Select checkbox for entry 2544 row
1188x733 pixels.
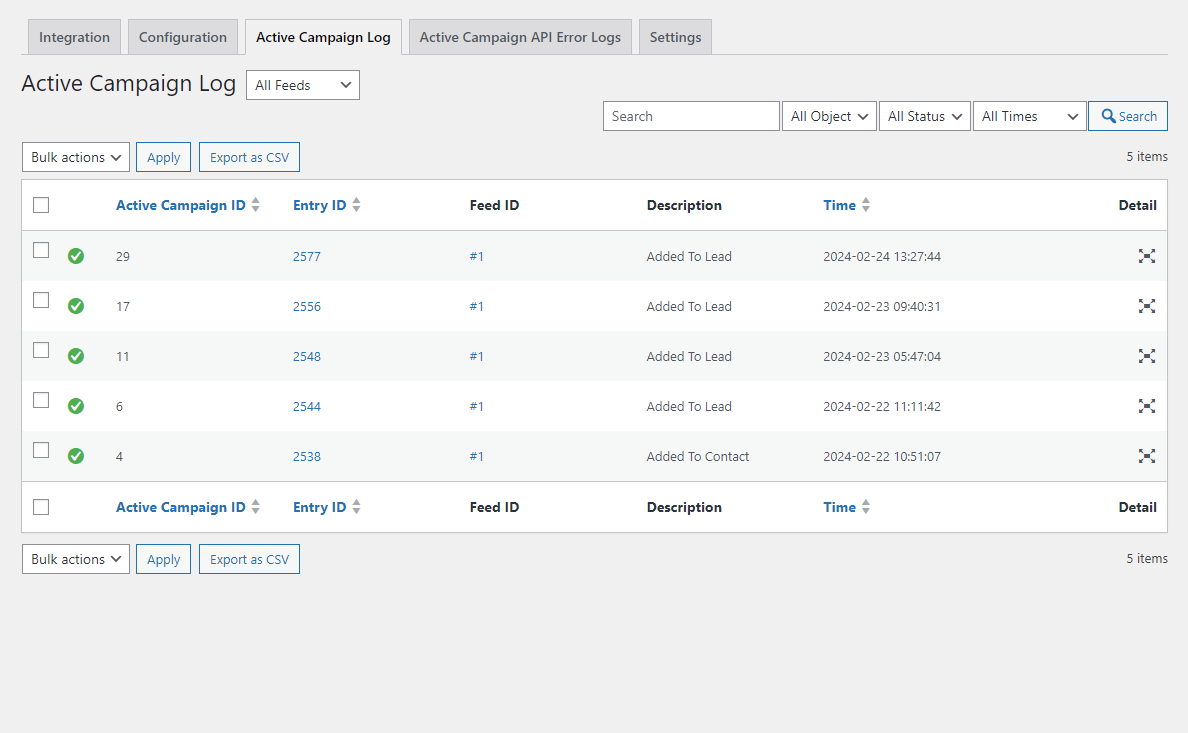[41, 400]
